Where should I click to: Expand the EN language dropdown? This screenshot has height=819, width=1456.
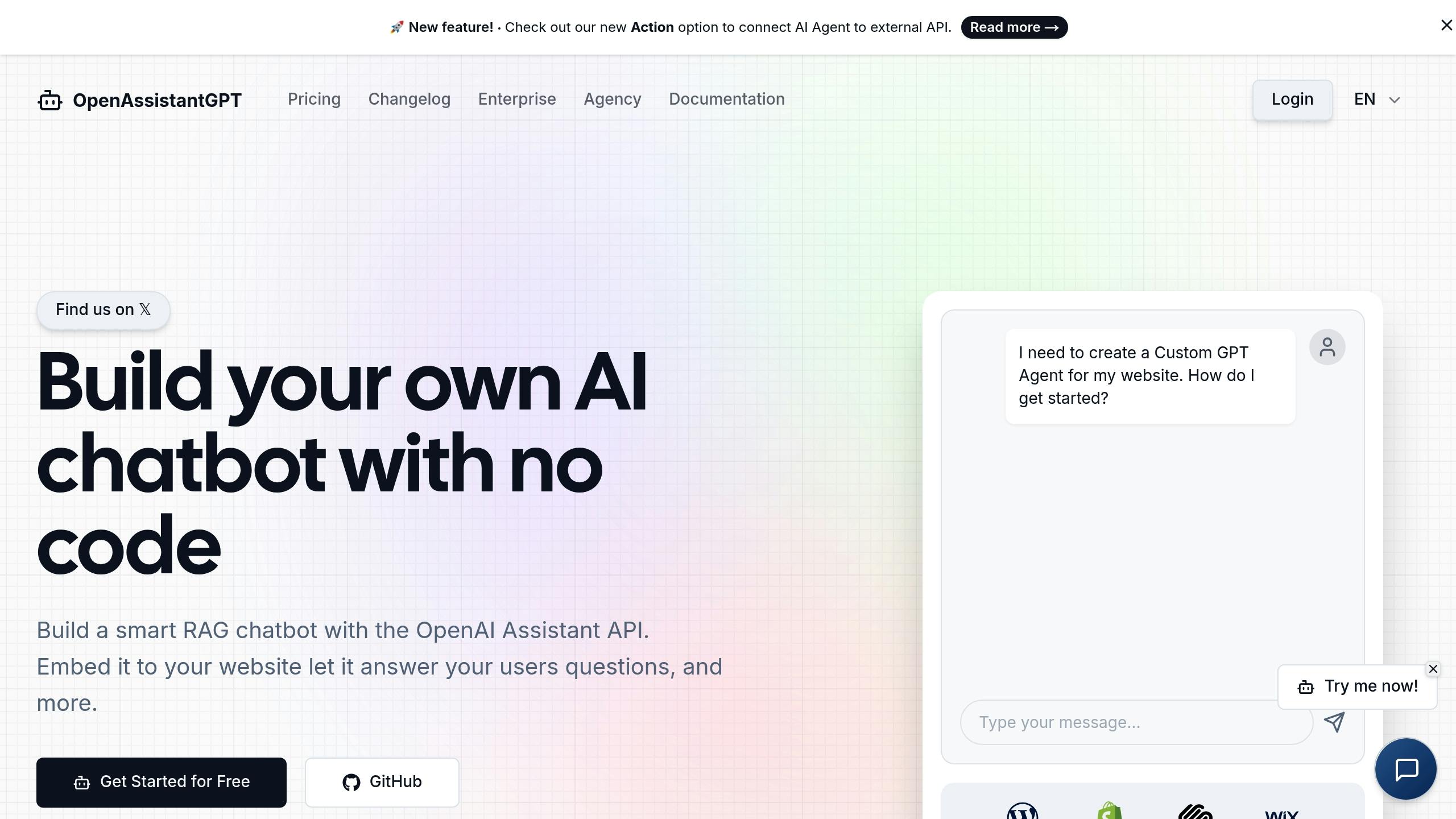tap(1377, 99)
